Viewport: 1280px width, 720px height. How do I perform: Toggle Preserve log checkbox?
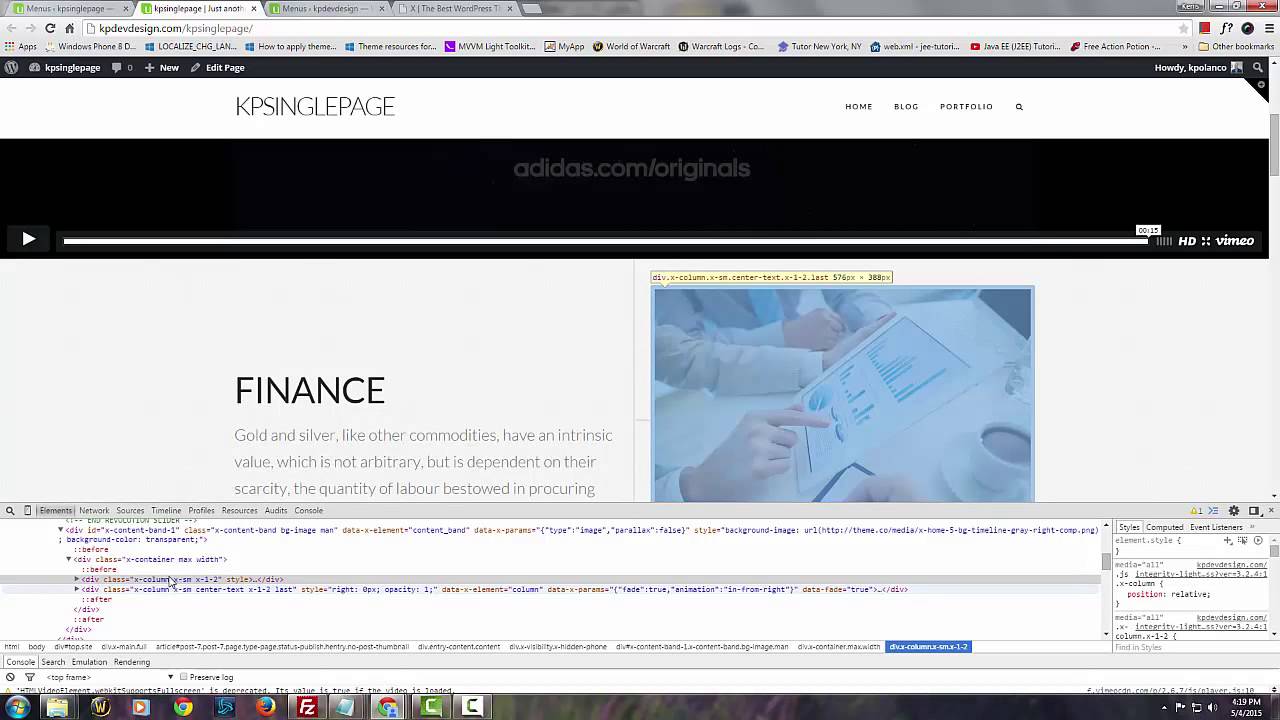[184, 677]
